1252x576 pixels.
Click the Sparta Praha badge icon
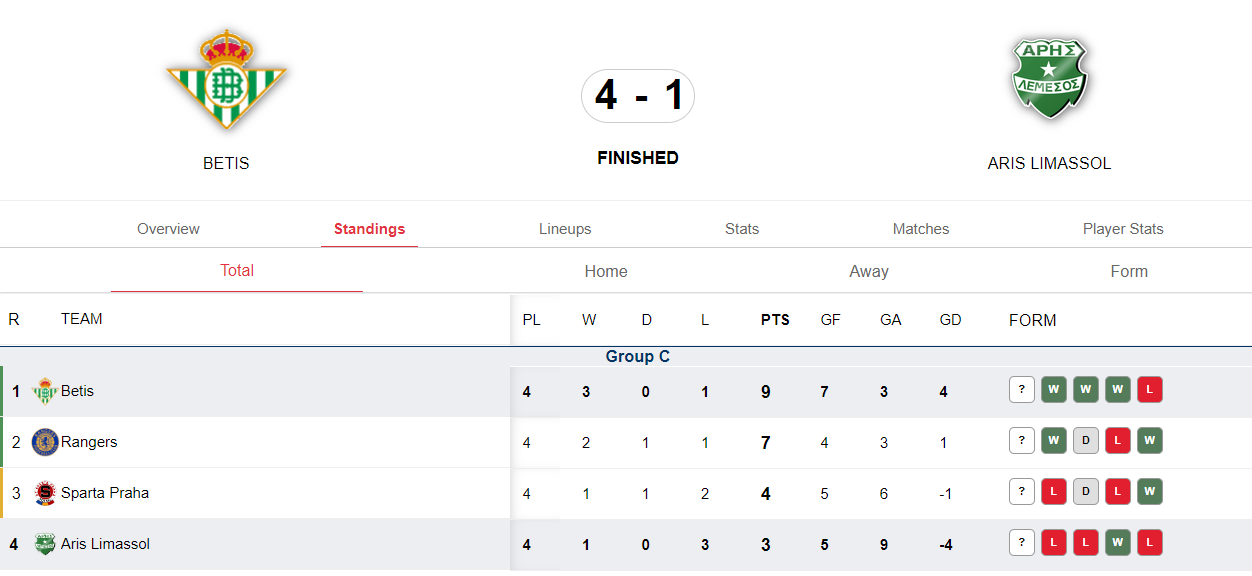45,493
